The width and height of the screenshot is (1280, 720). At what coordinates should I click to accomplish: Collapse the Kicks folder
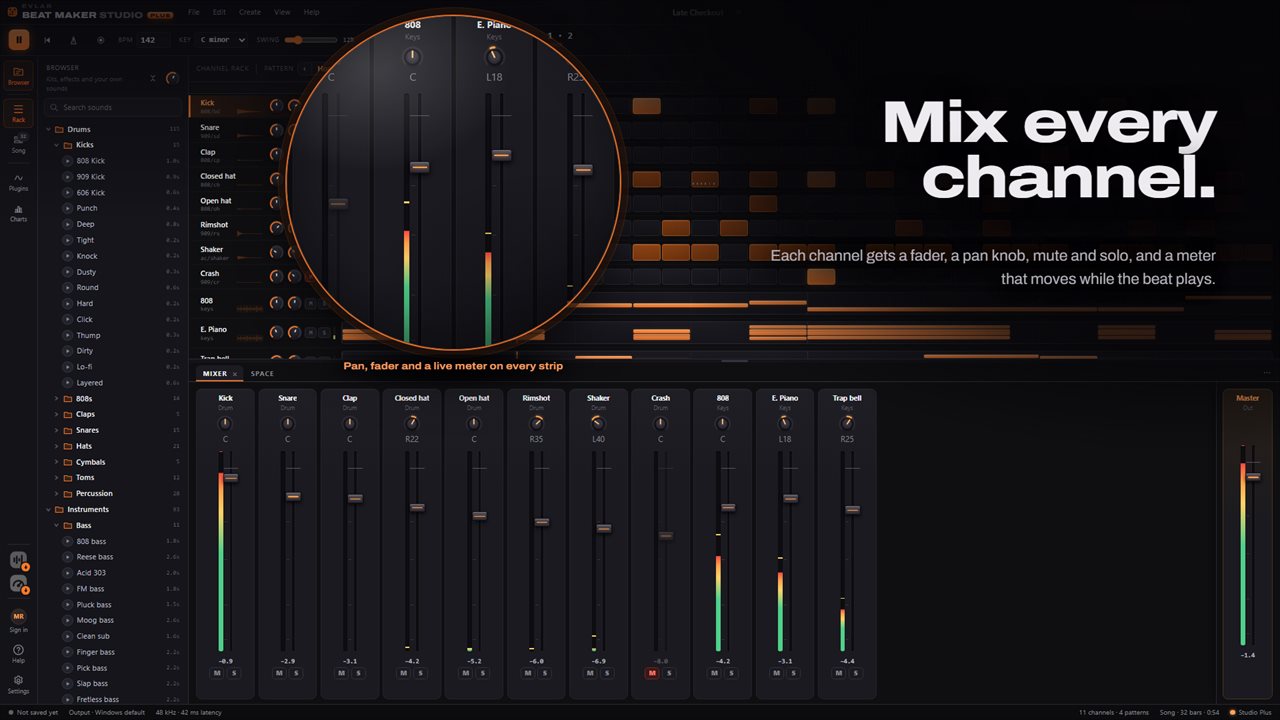click(x=56, y=145)
